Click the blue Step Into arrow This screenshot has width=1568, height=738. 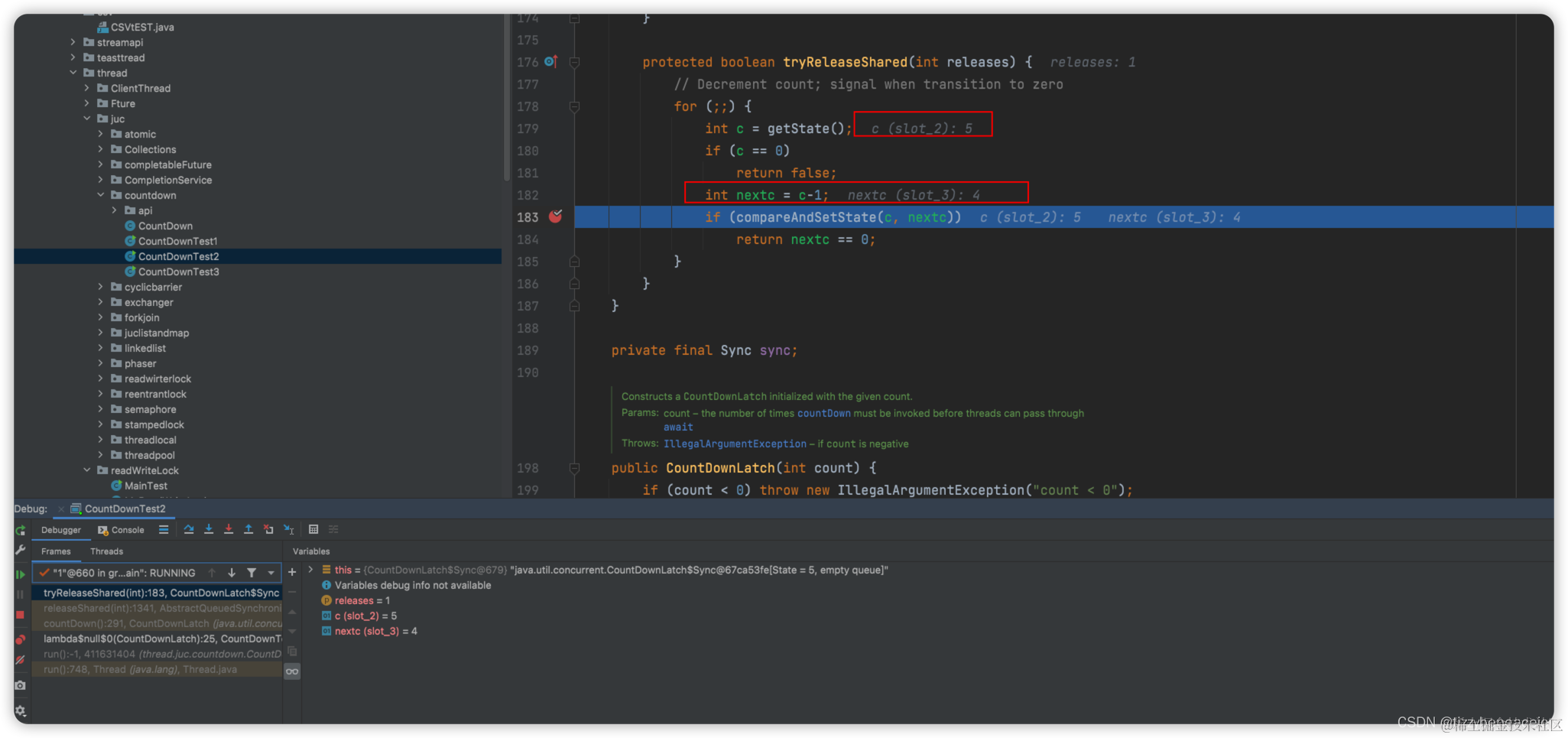(209, 529)
